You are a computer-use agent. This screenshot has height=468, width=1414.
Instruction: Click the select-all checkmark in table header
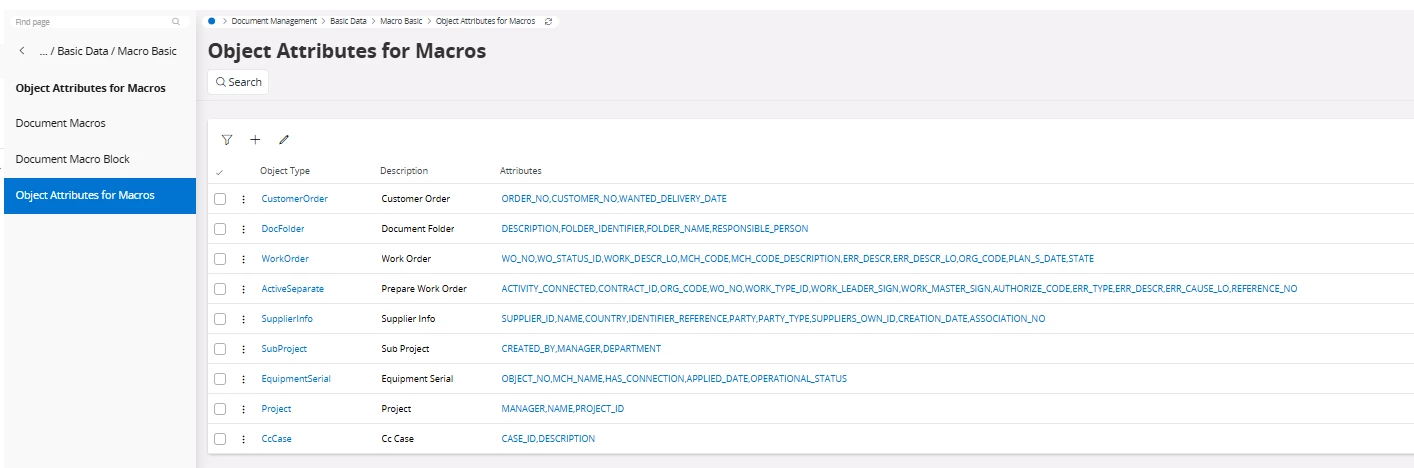220,172
